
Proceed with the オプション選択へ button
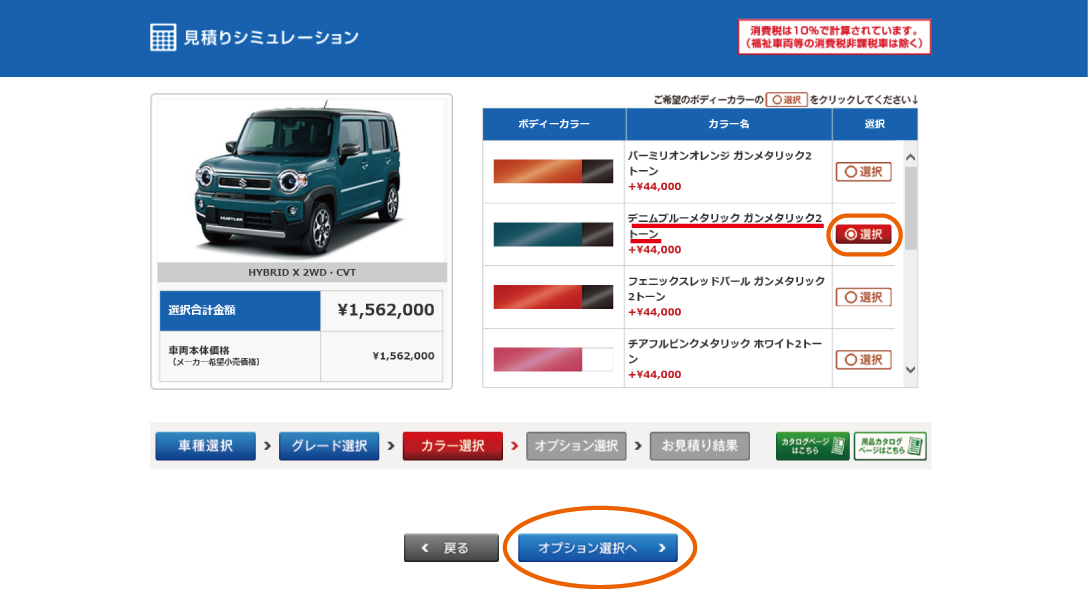tap(600, 548)
